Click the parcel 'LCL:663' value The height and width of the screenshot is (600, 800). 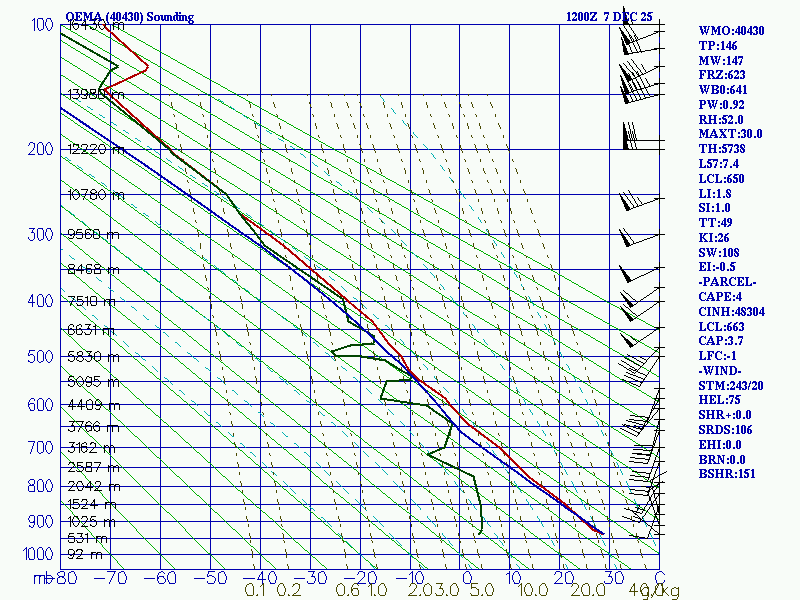point(721,327)
